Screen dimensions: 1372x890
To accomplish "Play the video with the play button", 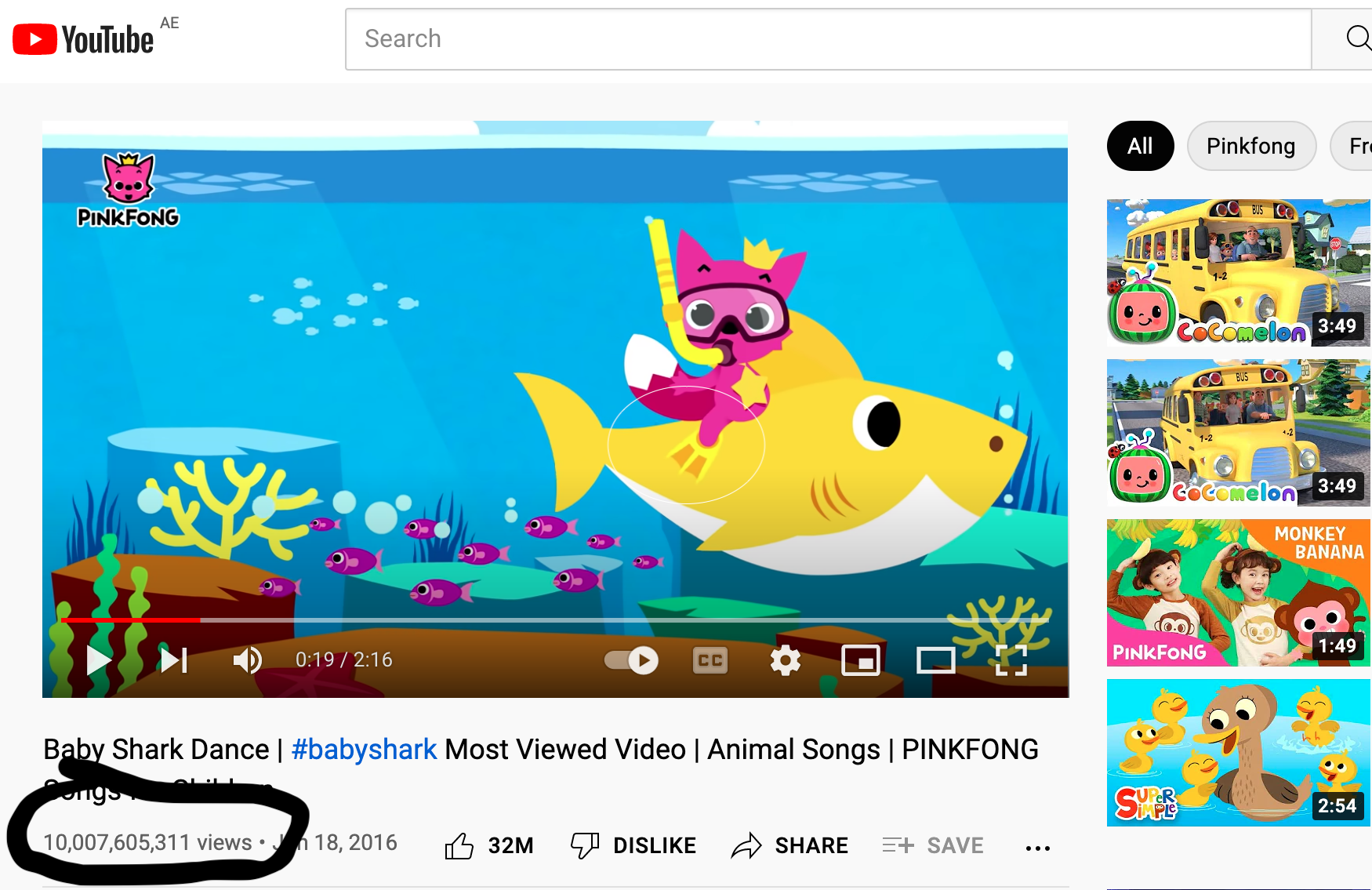I will tap(98, 660).
